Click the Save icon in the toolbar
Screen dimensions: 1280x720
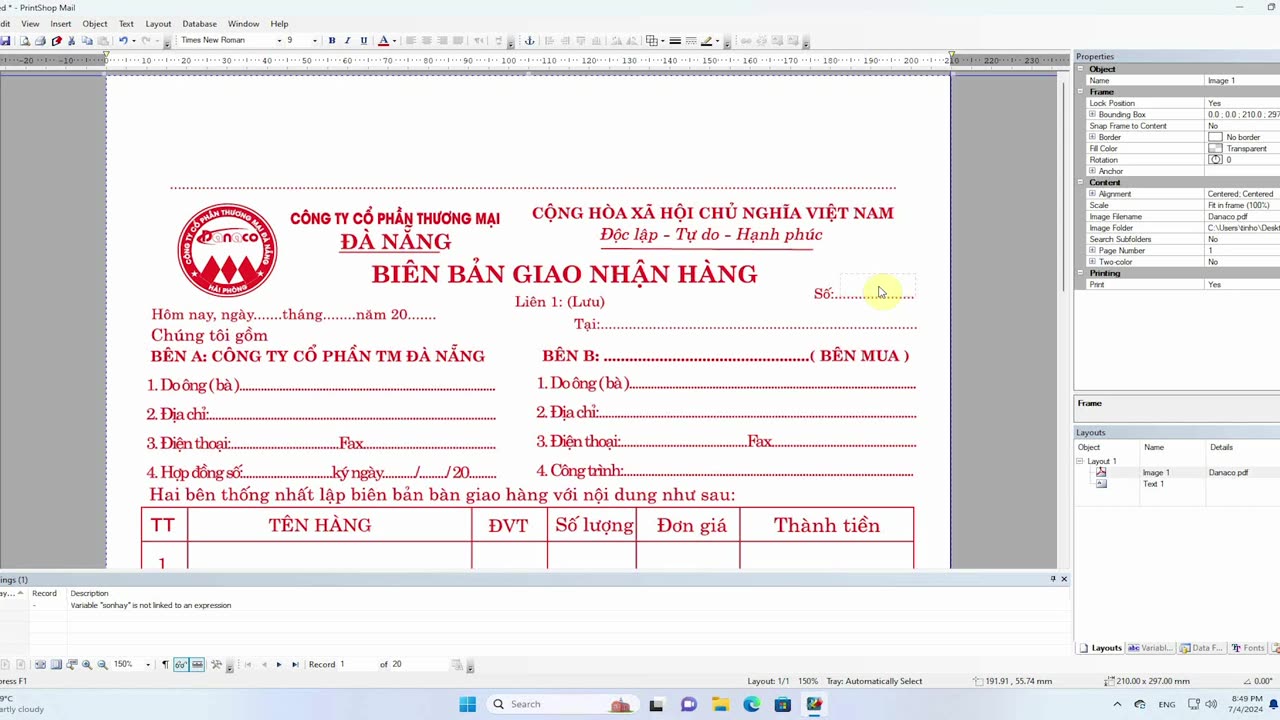[6, 41]
